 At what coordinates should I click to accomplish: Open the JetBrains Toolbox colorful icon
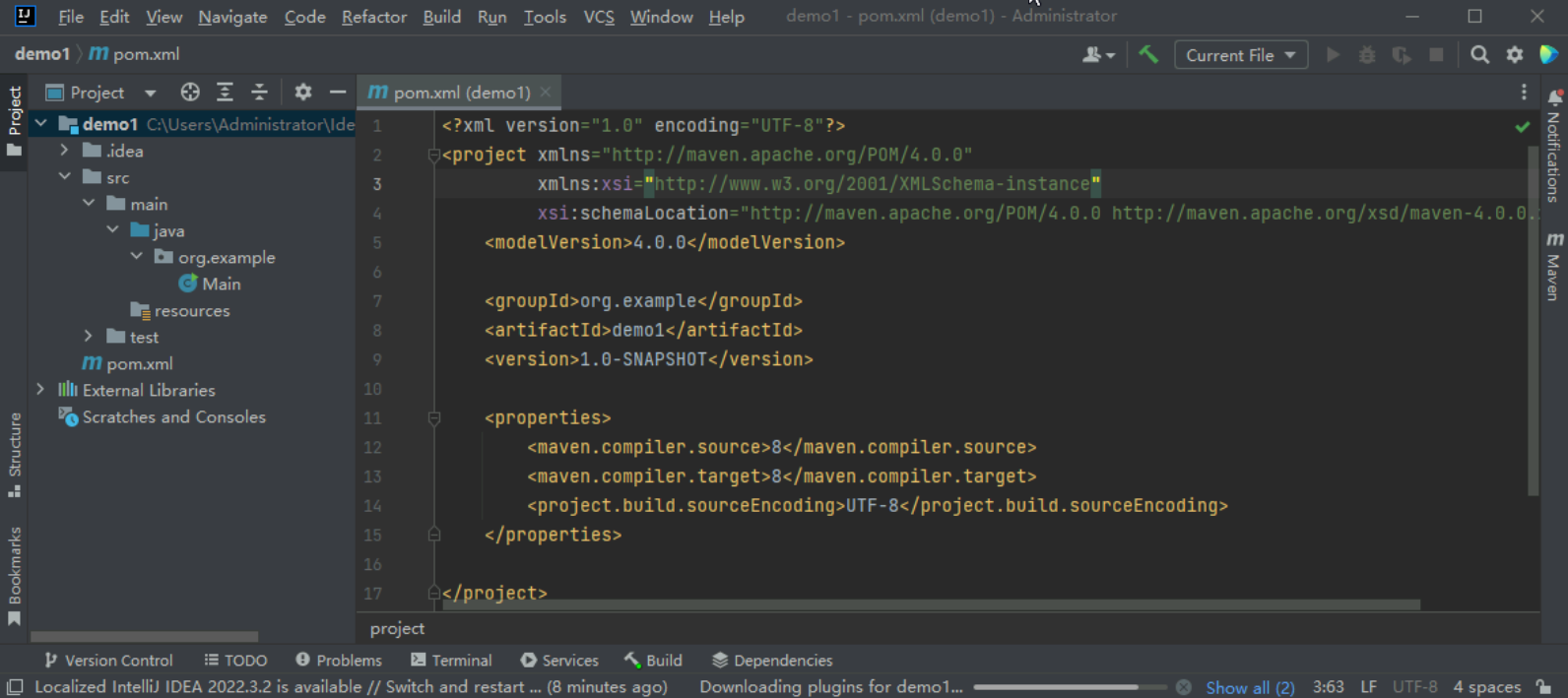pos(1549,55)
